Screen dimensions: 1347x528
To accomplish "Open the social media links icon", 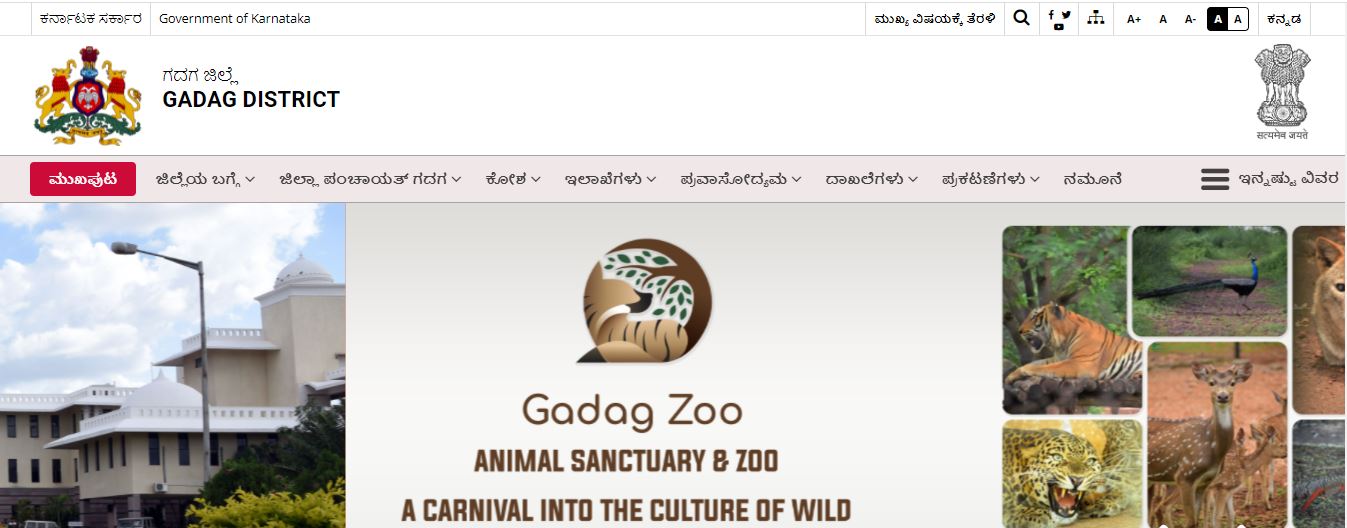I will coord(1059,19).
